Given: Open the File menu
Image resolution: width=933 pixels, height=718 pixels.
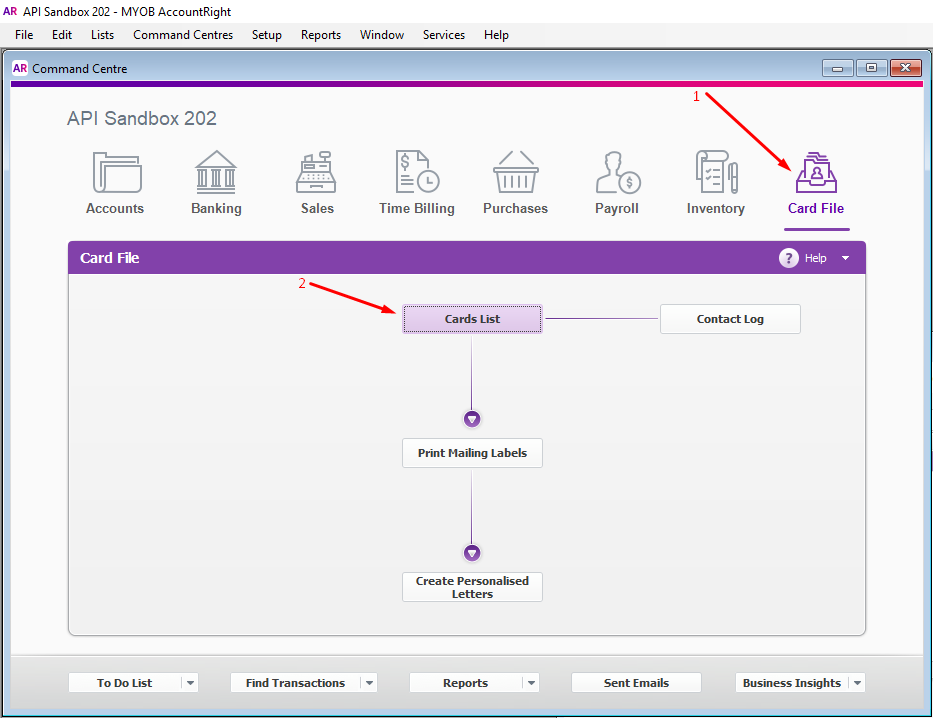Looking at the screenshot, I should point(24,35).
